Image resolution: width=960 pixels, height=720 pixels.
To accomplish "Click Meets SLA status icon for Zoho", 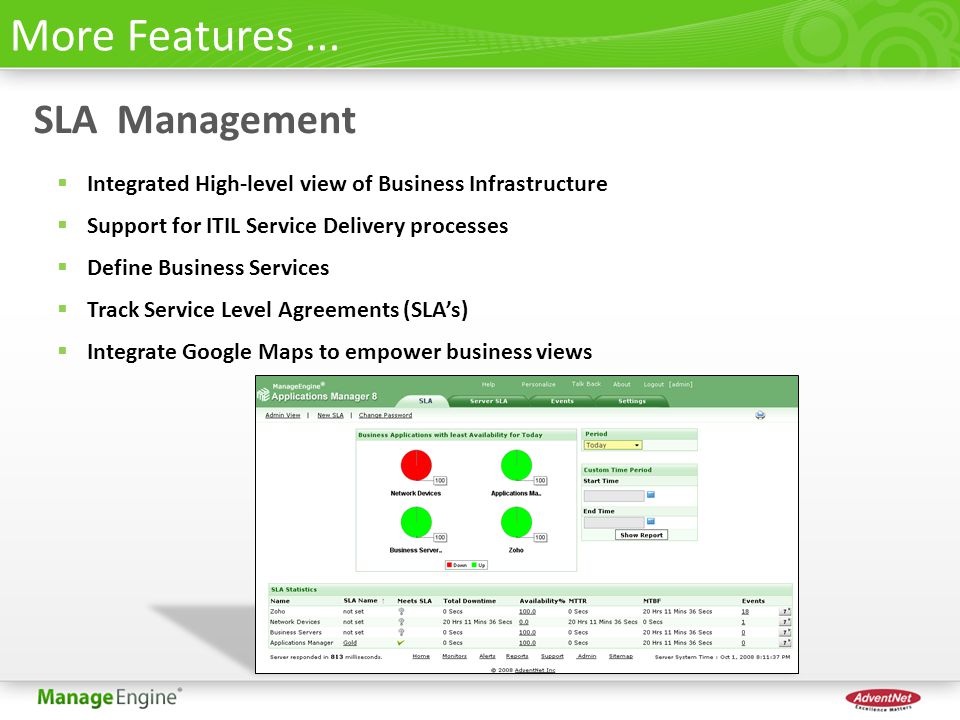I will pyautogui.click(x=401, y=612).
